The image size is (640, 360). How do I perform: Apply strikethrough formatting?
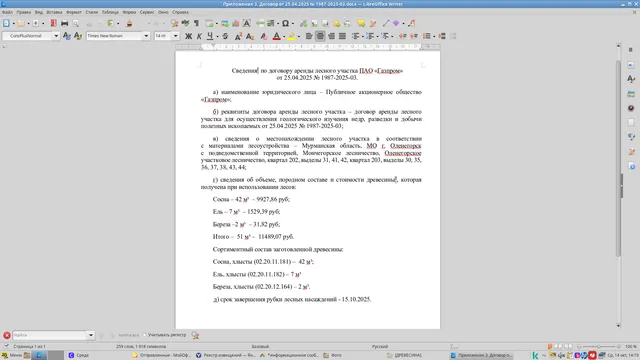click(x=225, y=36)
